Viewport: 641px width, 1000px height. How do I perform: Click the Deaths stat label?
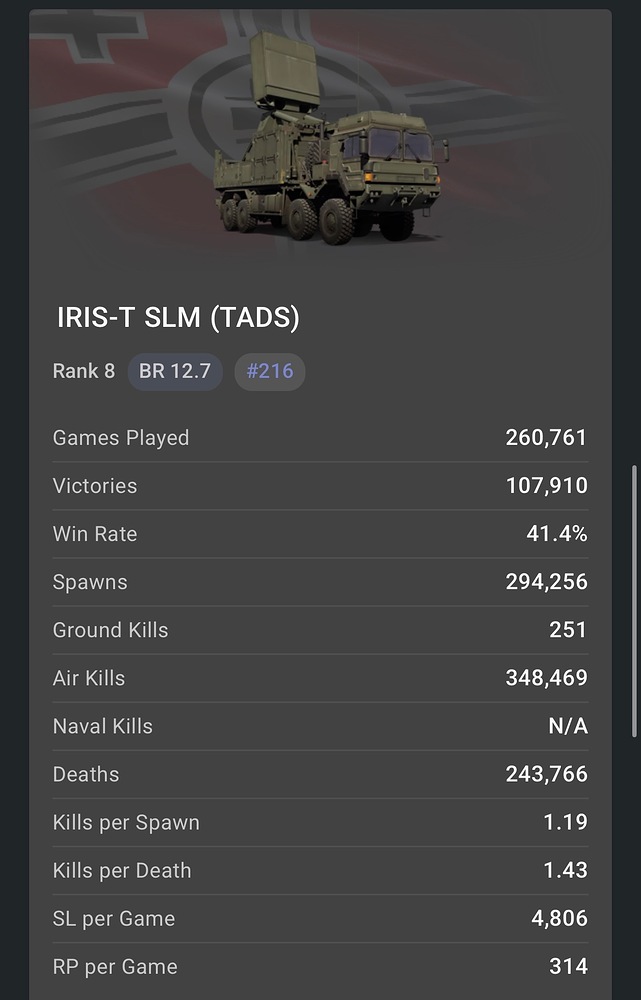86,774
